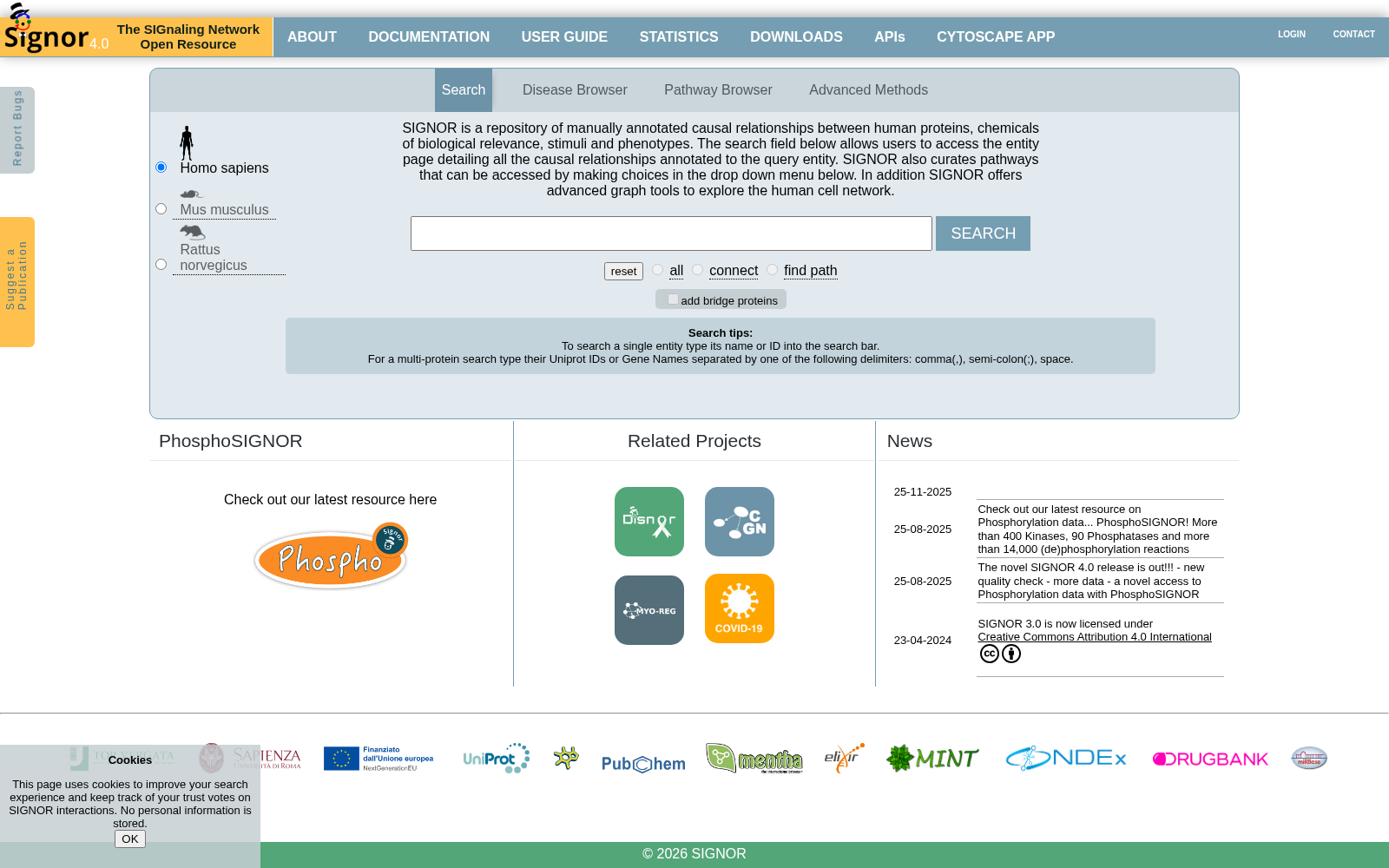Screen dimensions: 1389x868
Task: Click the CONTACT link
Action: tap(1354, 35)
